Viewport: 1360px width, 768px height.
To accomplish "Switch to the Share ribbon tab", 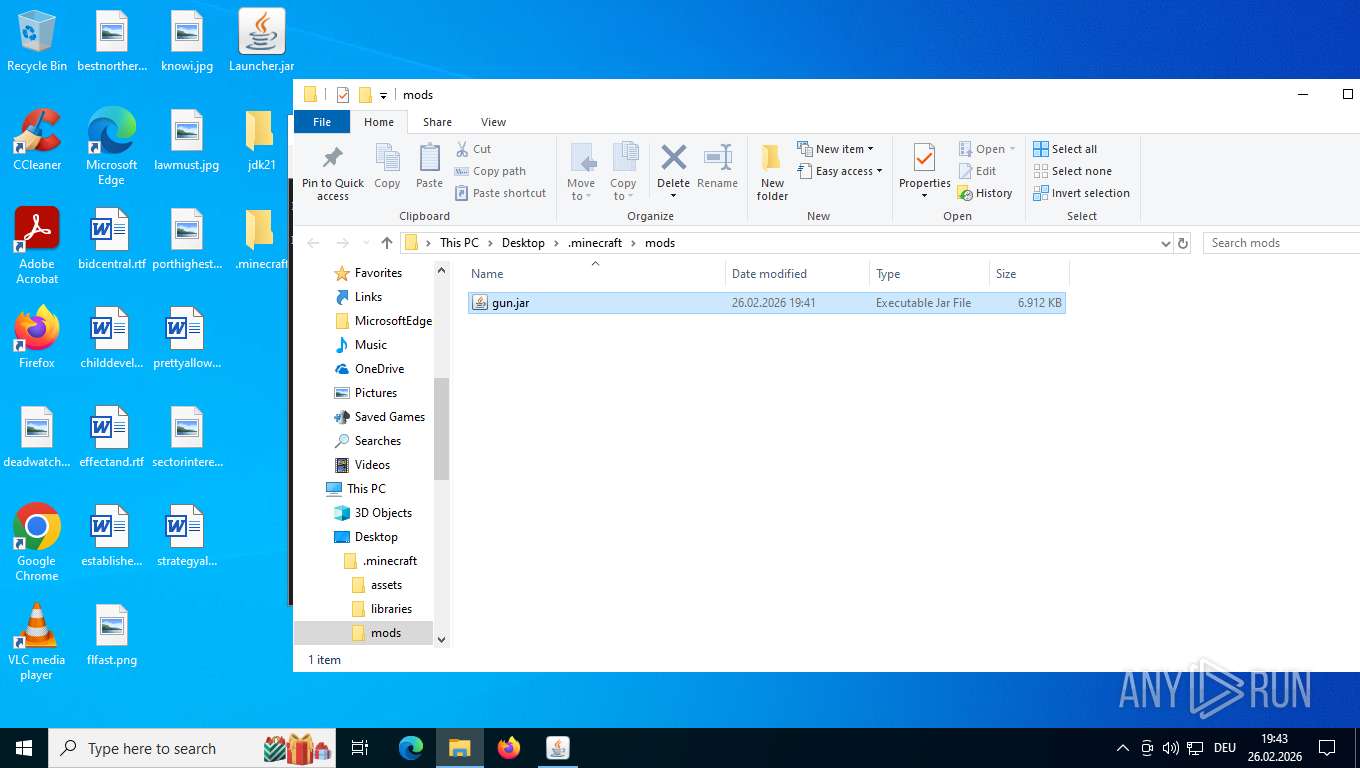I will [437, 122].
